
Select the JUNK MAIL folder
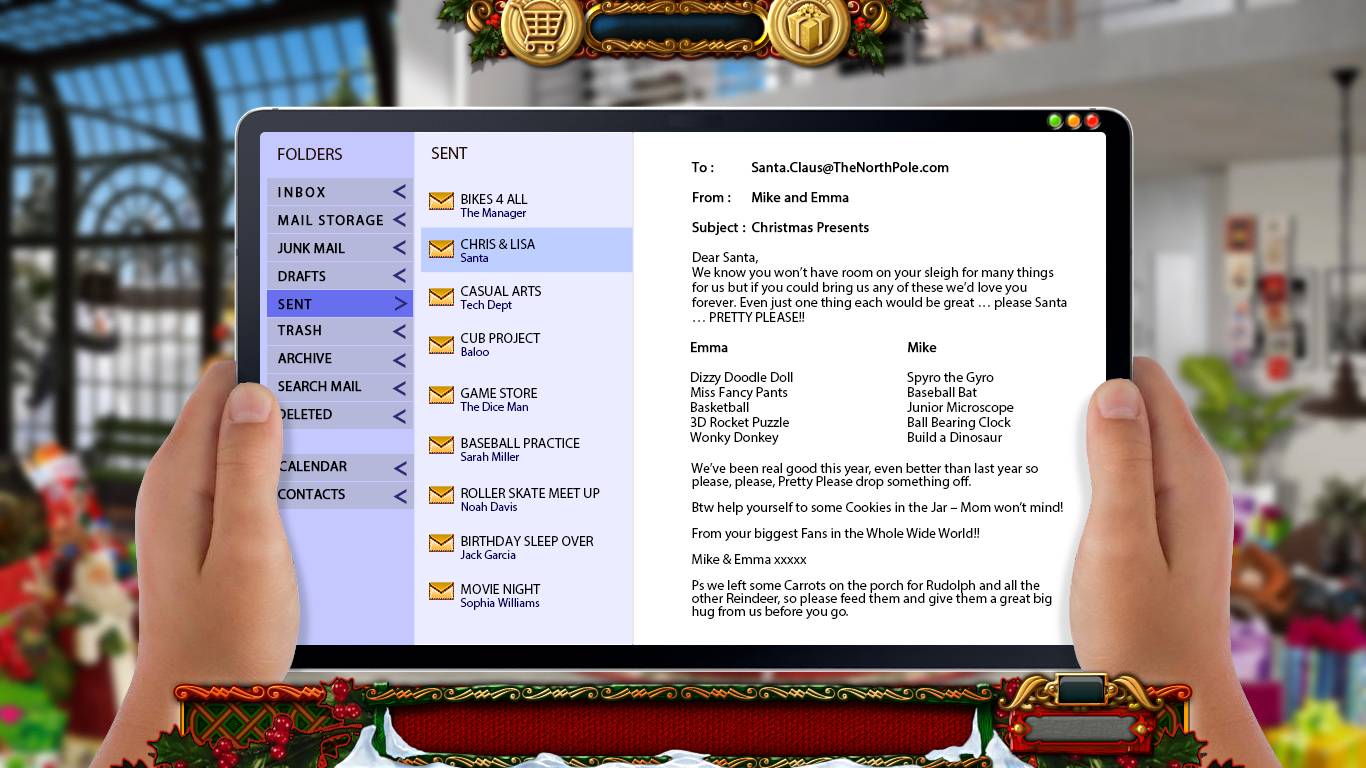coord(311,248)
